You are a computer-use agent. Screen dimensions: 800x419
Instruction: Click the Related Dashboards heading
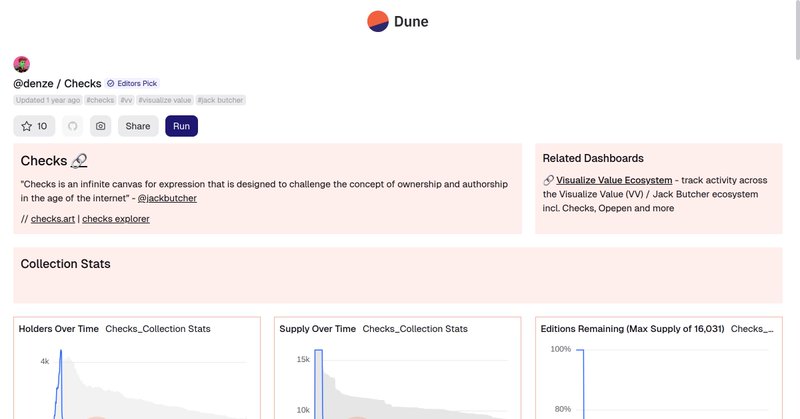point(593,158)
